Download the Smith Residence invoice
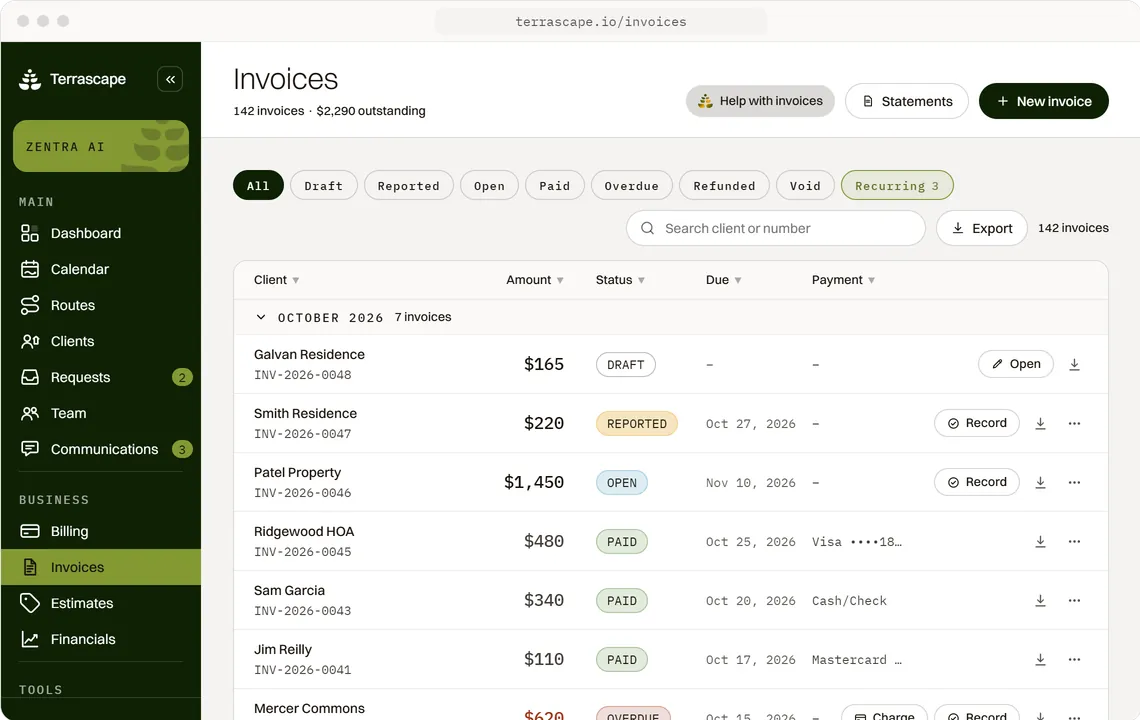The image size is (1140, 720). 1040,423
